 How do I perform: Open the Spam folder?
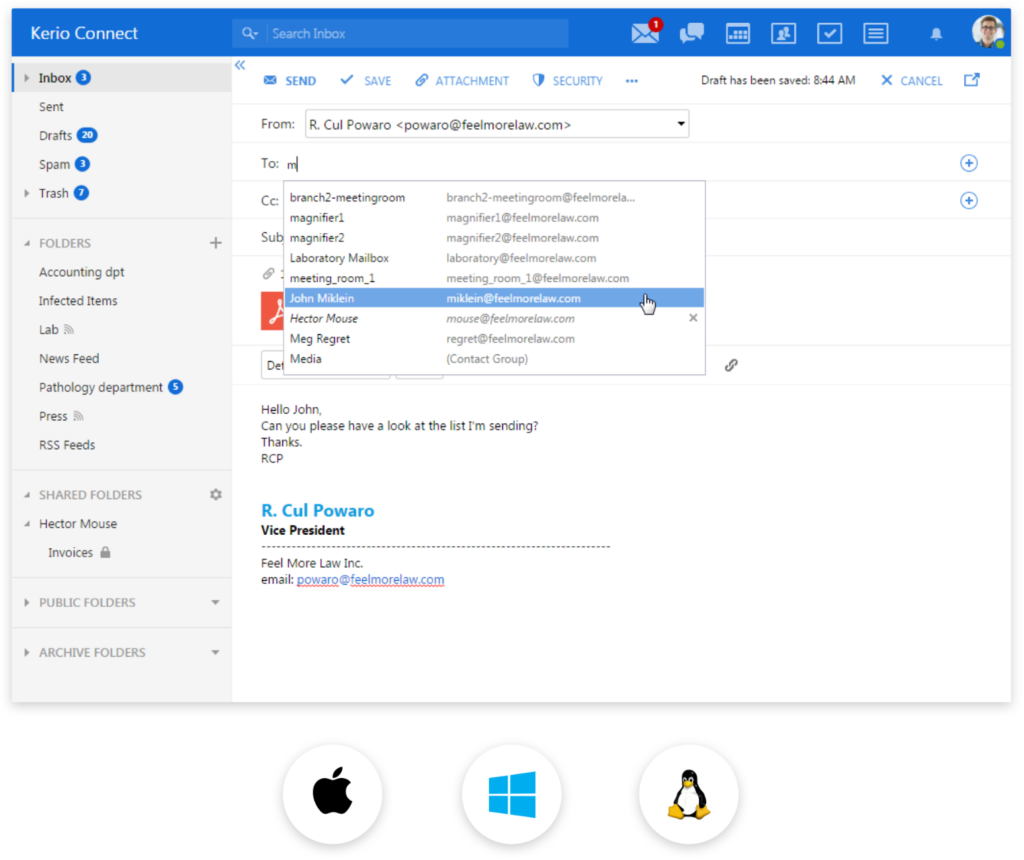[x=54, y=165]
